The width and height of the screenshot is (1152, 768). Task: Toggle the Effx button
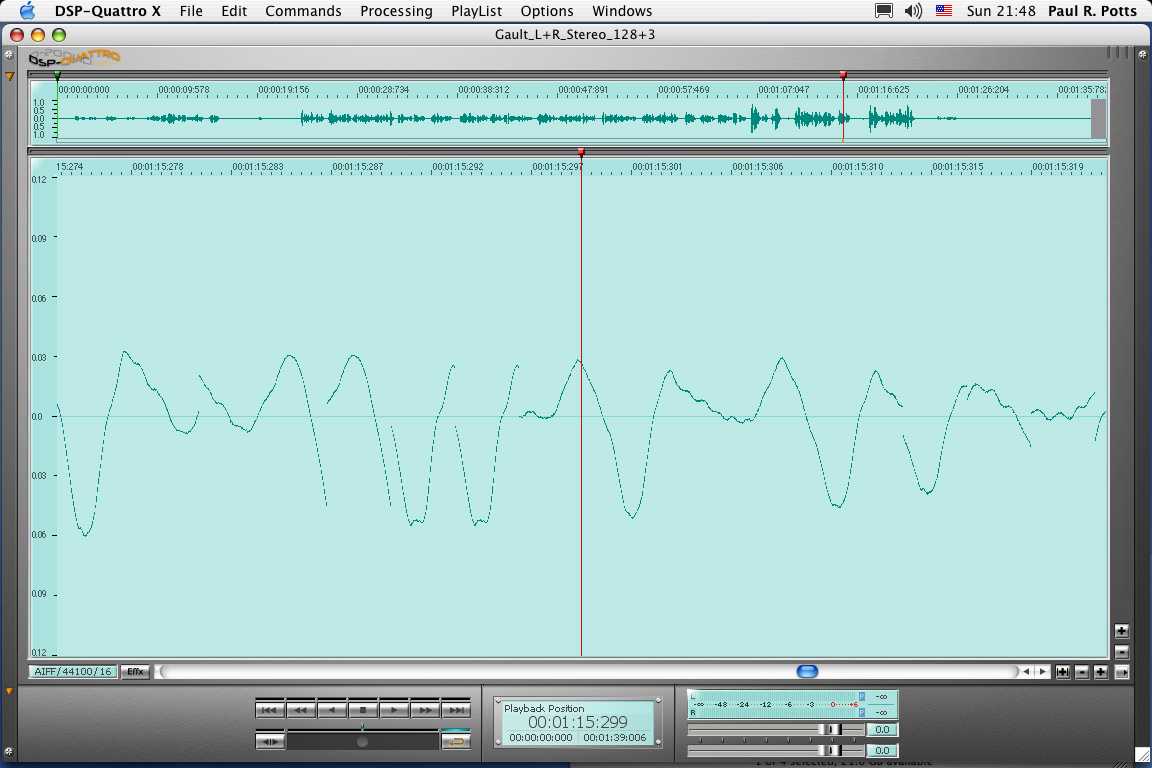click(x=135, y=672)
